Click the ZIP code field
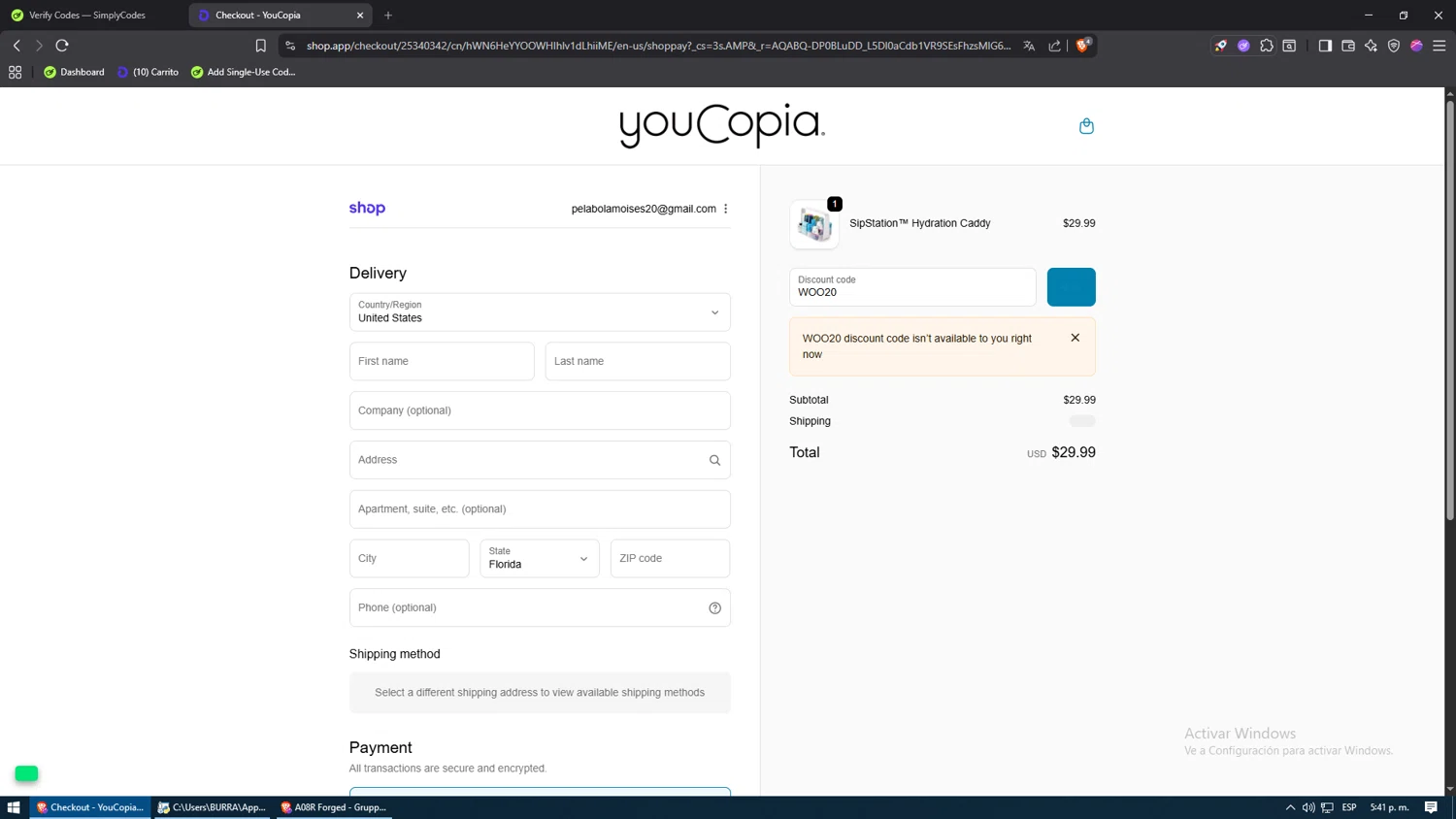1456x819 pixels. click(x=670, y=558)
